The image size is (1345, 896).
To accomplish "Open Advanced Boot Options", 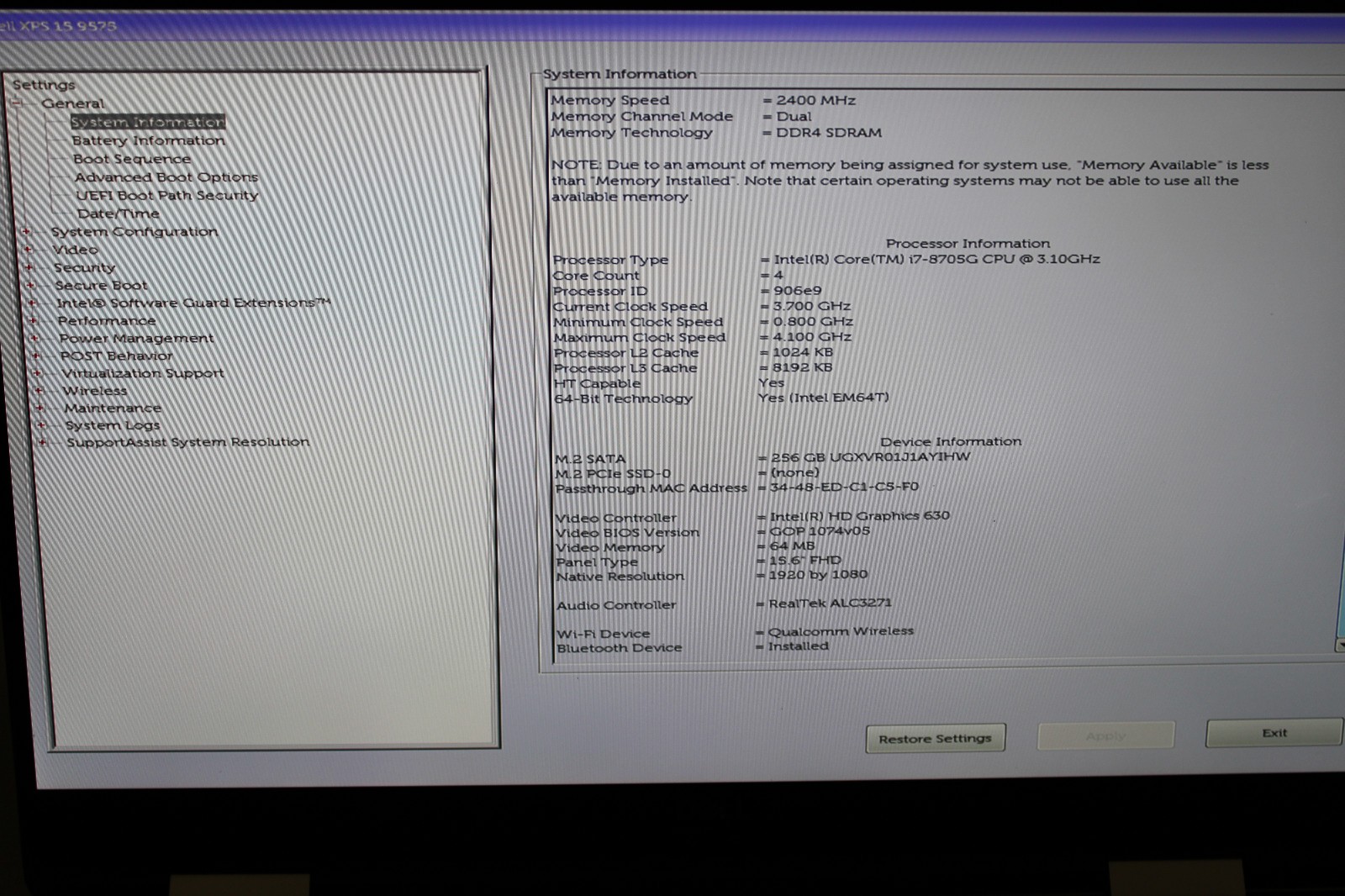I will click(x=166, y=177).
